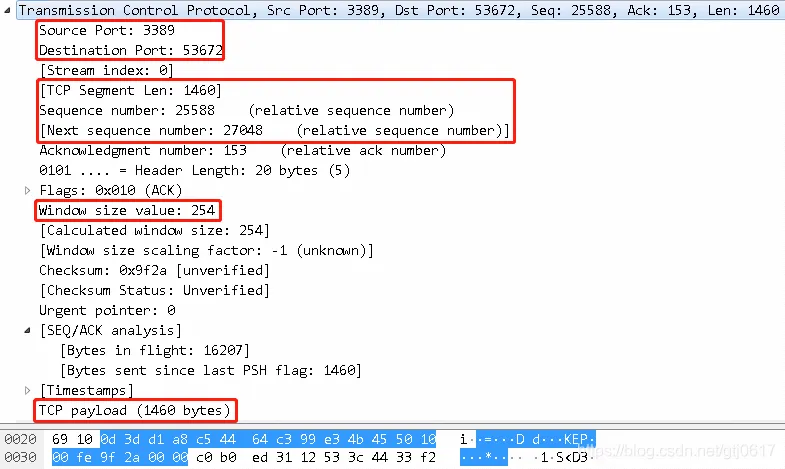This screenshot has height=469, width=785.
Task: Select the [Next sequence number: 27048] row
Action: tap(274, 130)
